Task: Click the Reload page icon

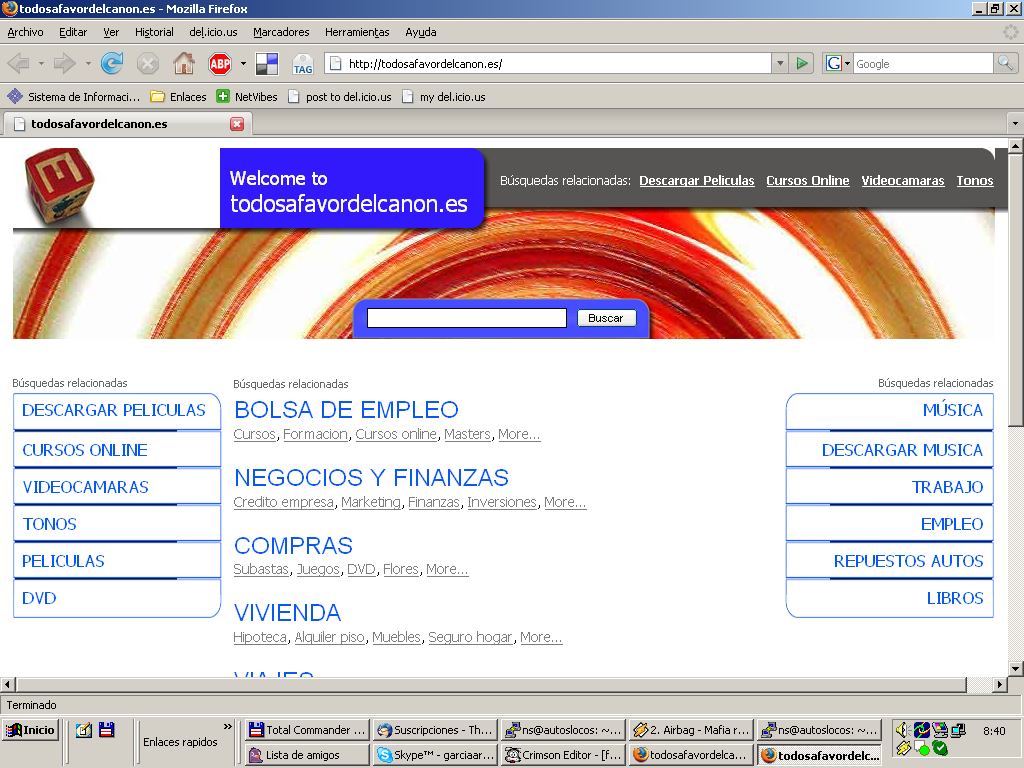Action: click(112, 64)
